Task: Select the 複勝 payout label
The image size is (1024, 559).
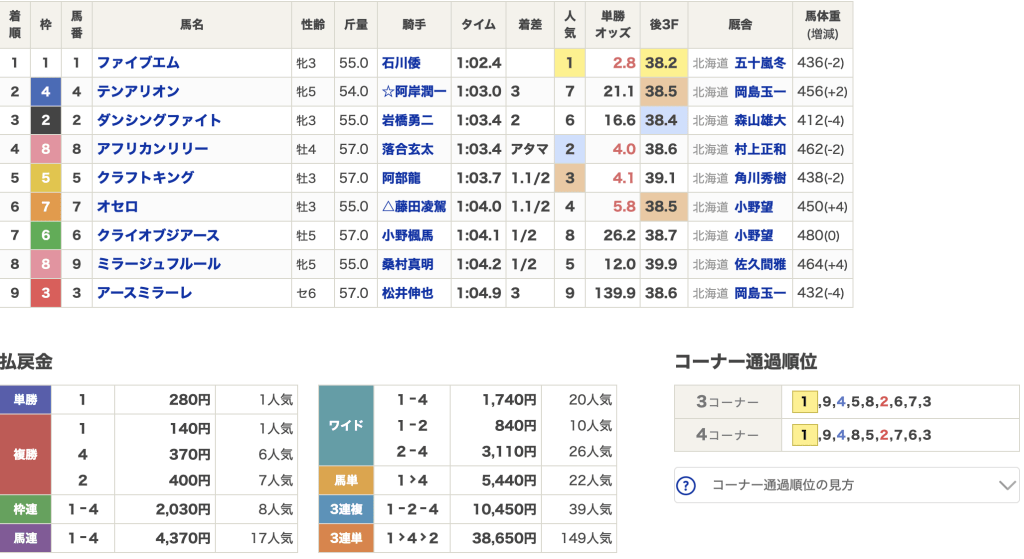Action: pyautogui.click(x=25, y=455)
